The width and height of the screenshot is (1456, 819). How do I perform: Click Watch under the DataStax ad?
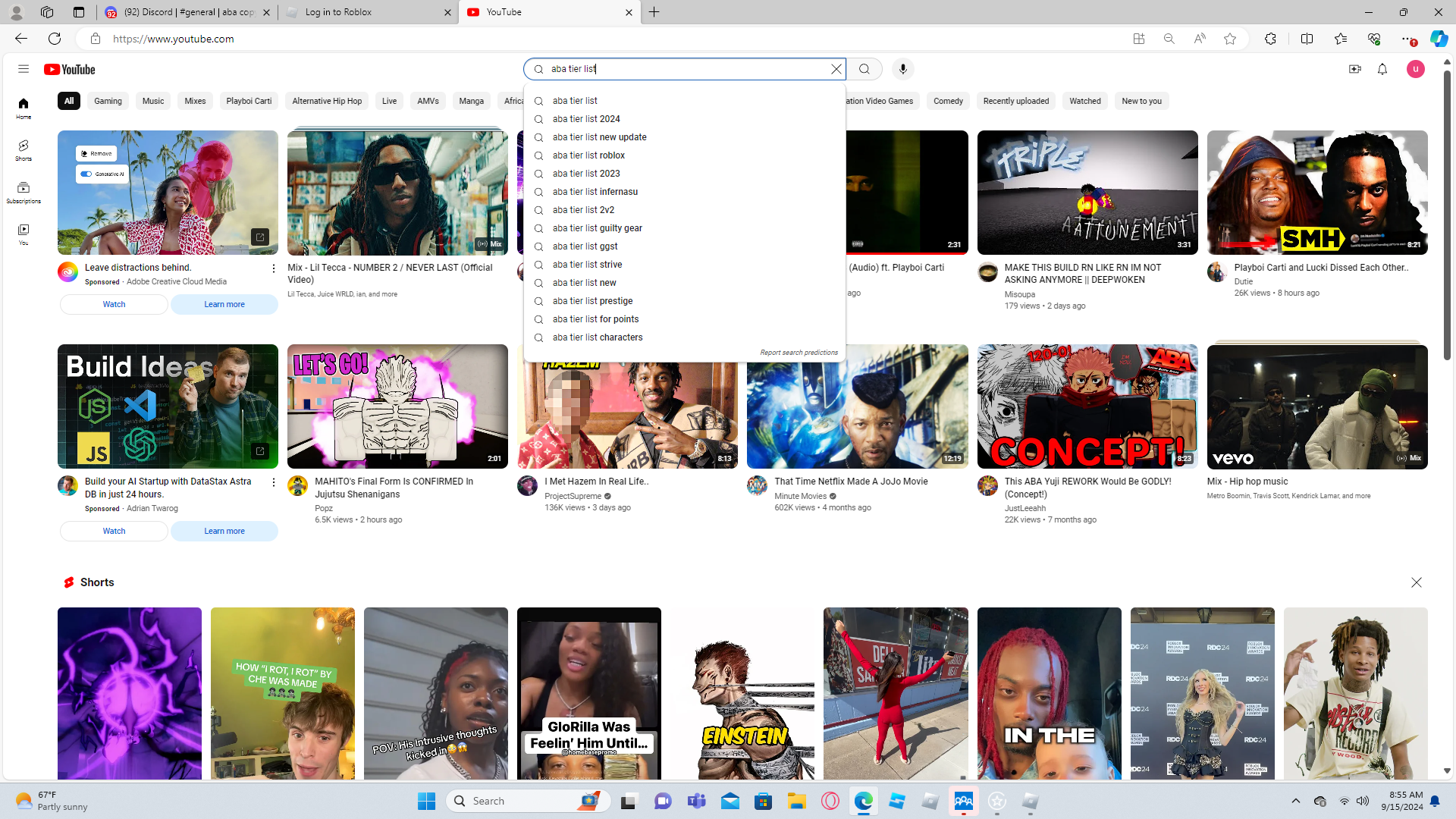114,531
